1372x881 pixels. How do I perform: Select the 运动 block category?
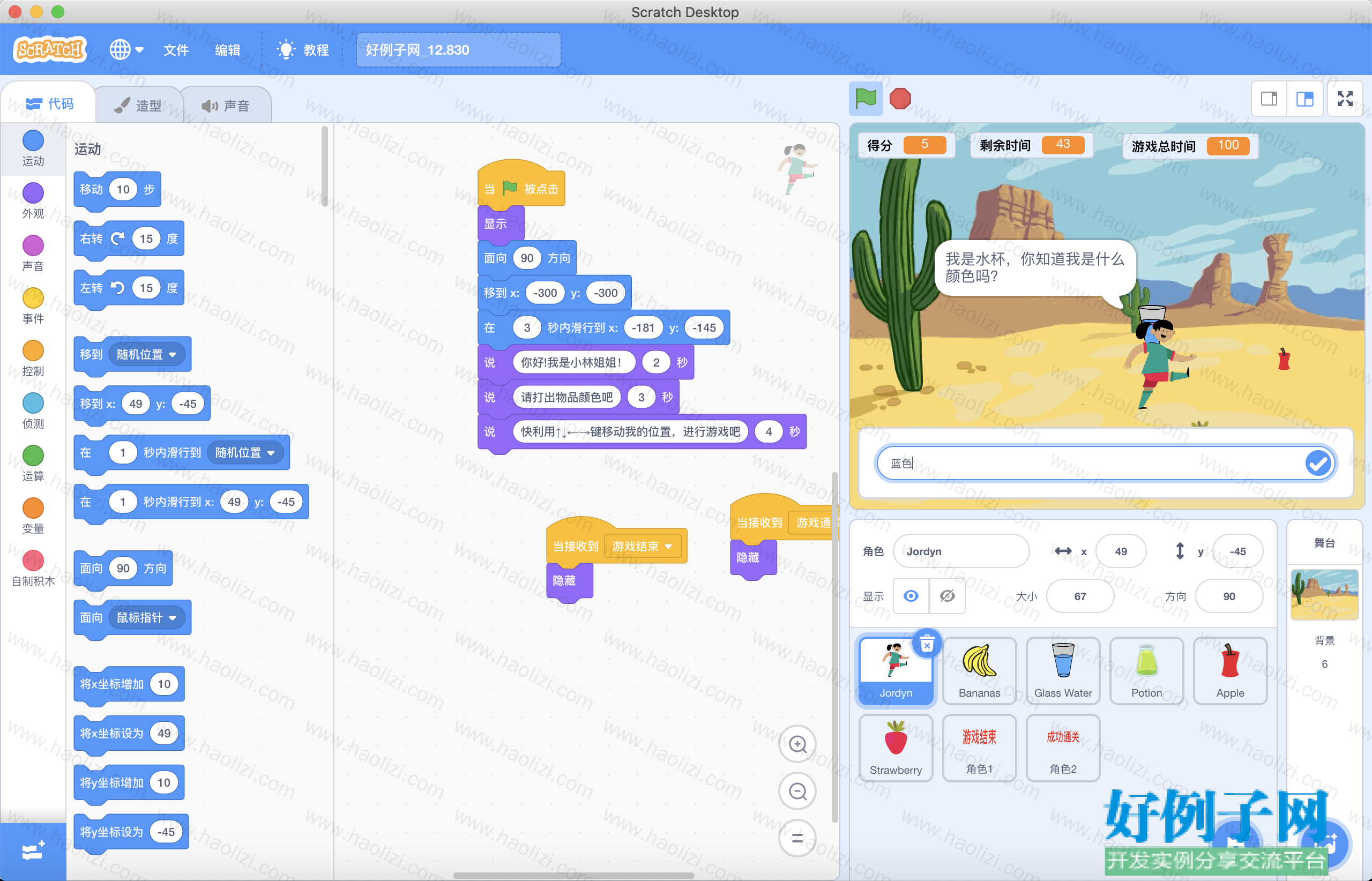click(33, 148)
